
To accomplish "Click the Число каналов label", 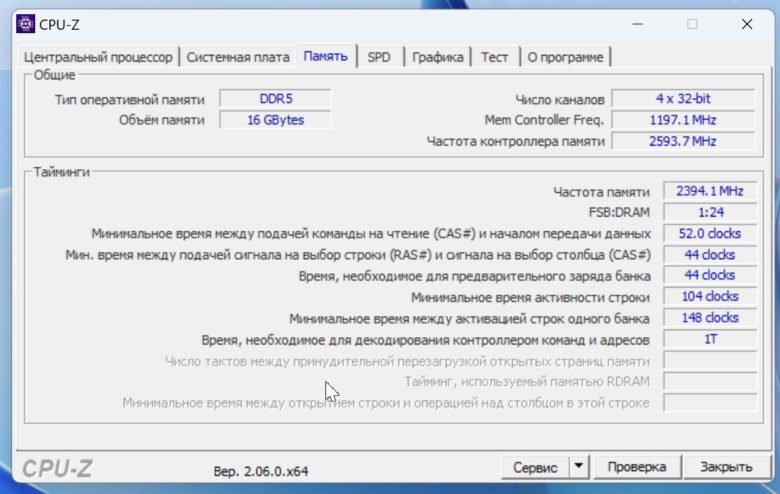I will pyautogui.click(x=560, y=99).
